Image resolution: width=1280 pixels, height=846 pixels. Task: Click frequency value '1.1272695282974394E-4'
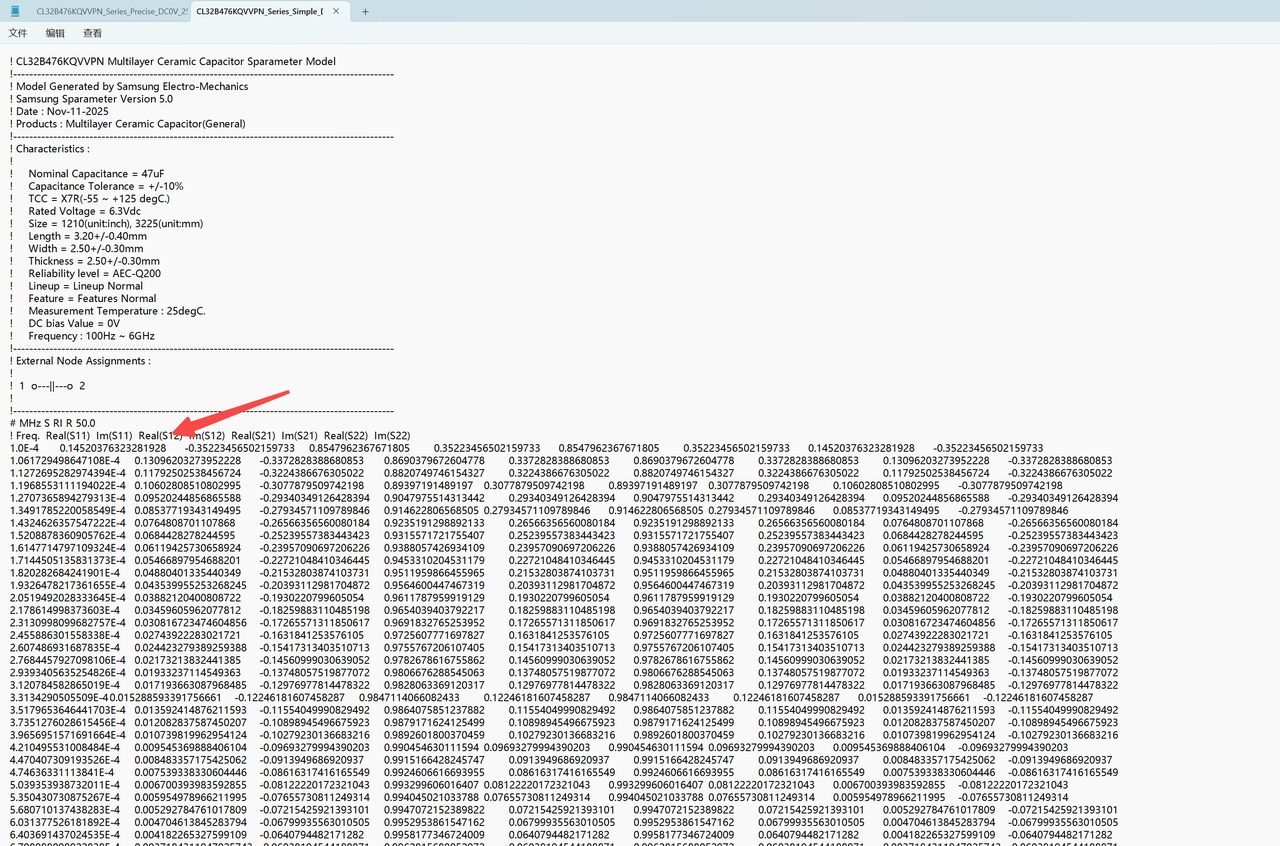tap(69, 473)
